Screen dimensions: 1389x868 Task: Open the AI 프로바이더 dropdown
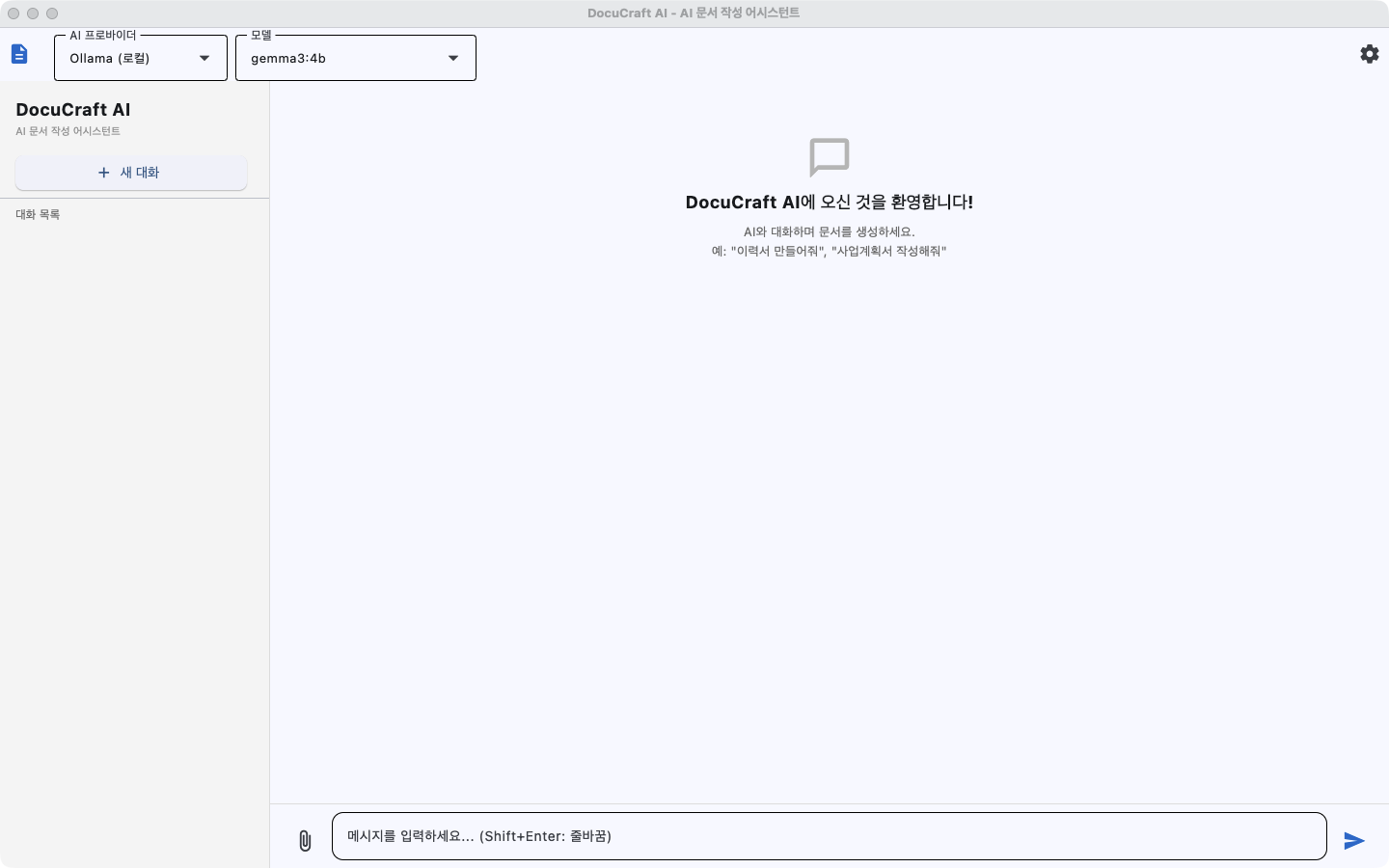(141, 58)
